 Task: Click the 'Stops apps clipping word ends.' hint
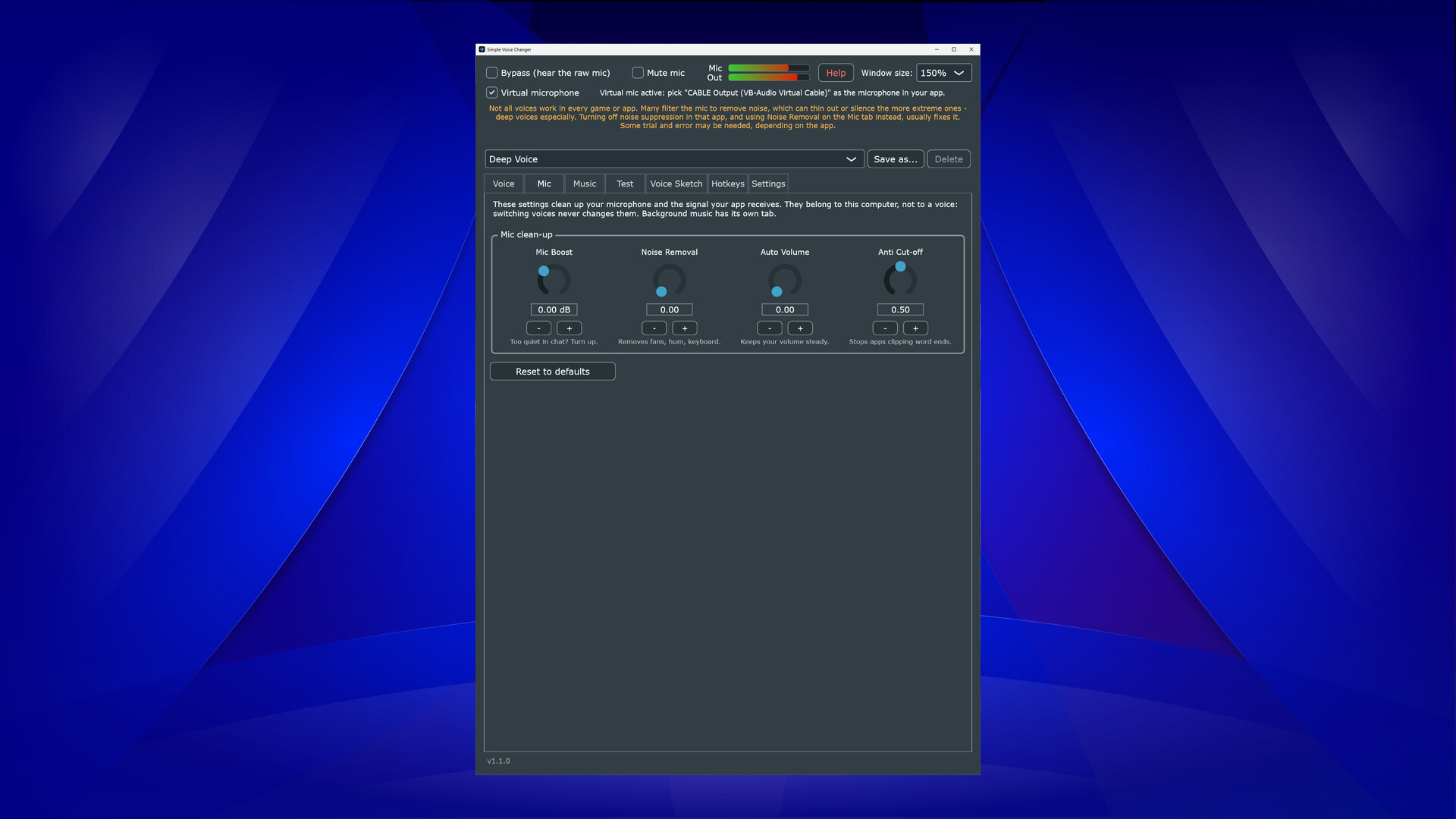[900, 342]
